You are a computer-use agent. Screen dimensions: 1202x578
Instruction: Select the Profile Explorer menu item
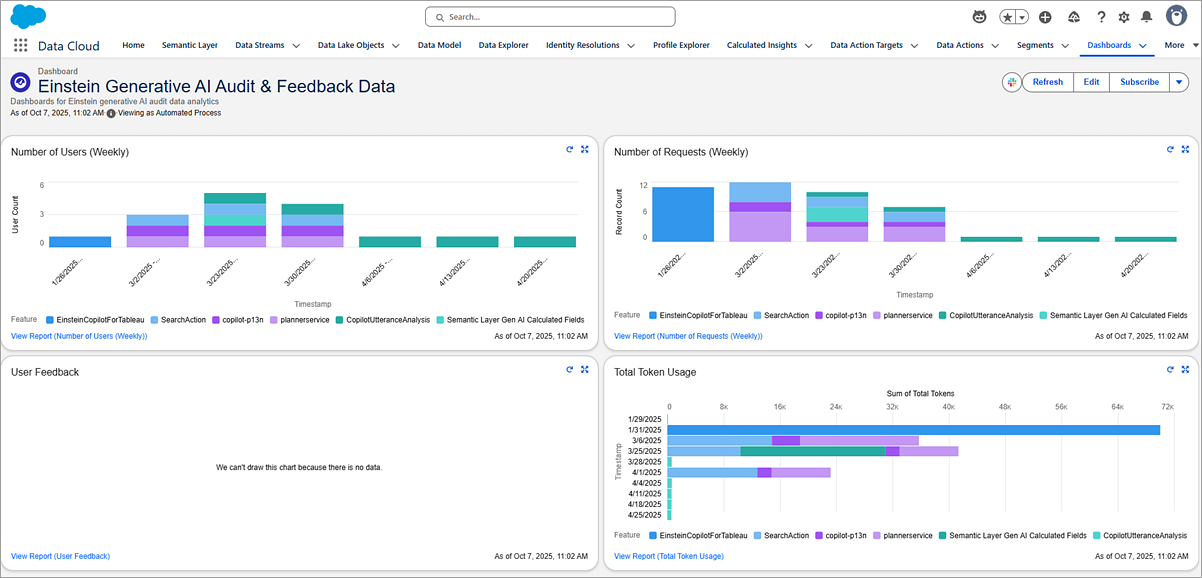tap(681, 45)
